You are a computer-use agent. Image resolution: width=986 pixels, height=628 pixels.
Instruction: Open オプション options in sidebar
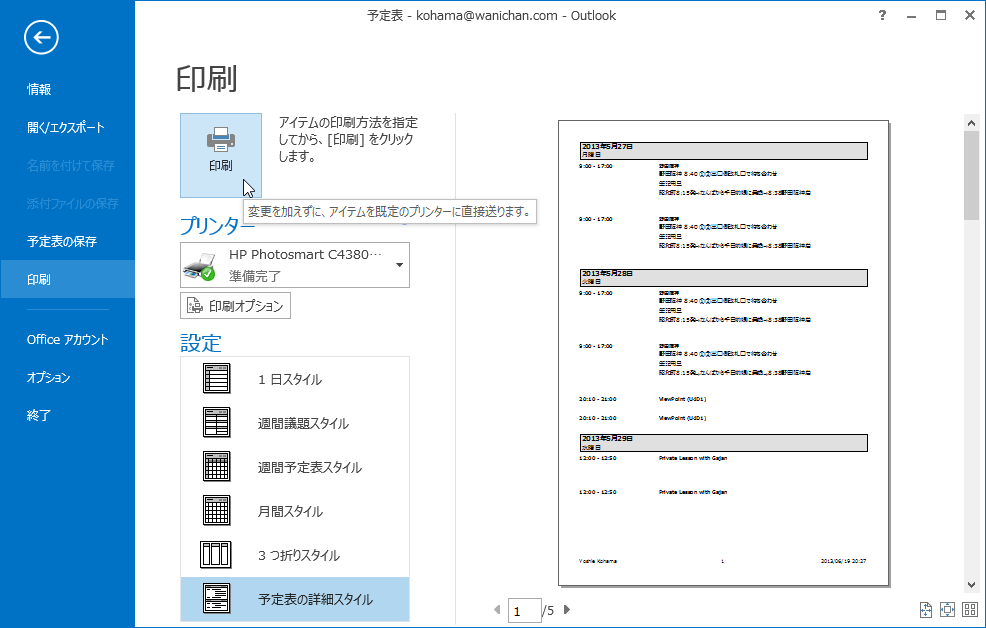tap(67, 377)
